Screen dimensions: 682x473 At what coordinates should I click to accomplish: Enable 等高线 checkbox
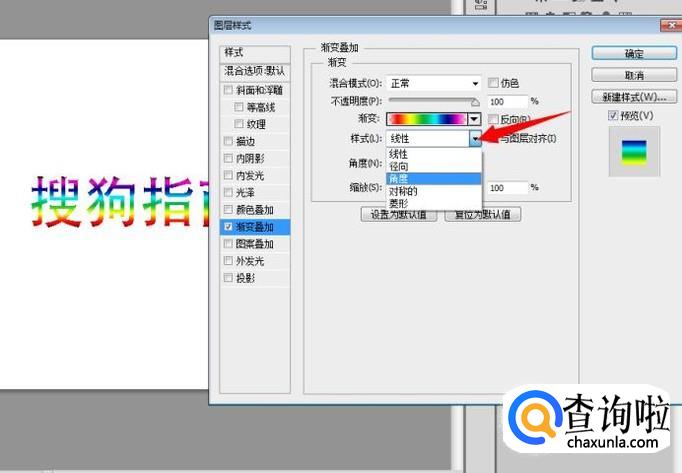(x=238, y=107)
